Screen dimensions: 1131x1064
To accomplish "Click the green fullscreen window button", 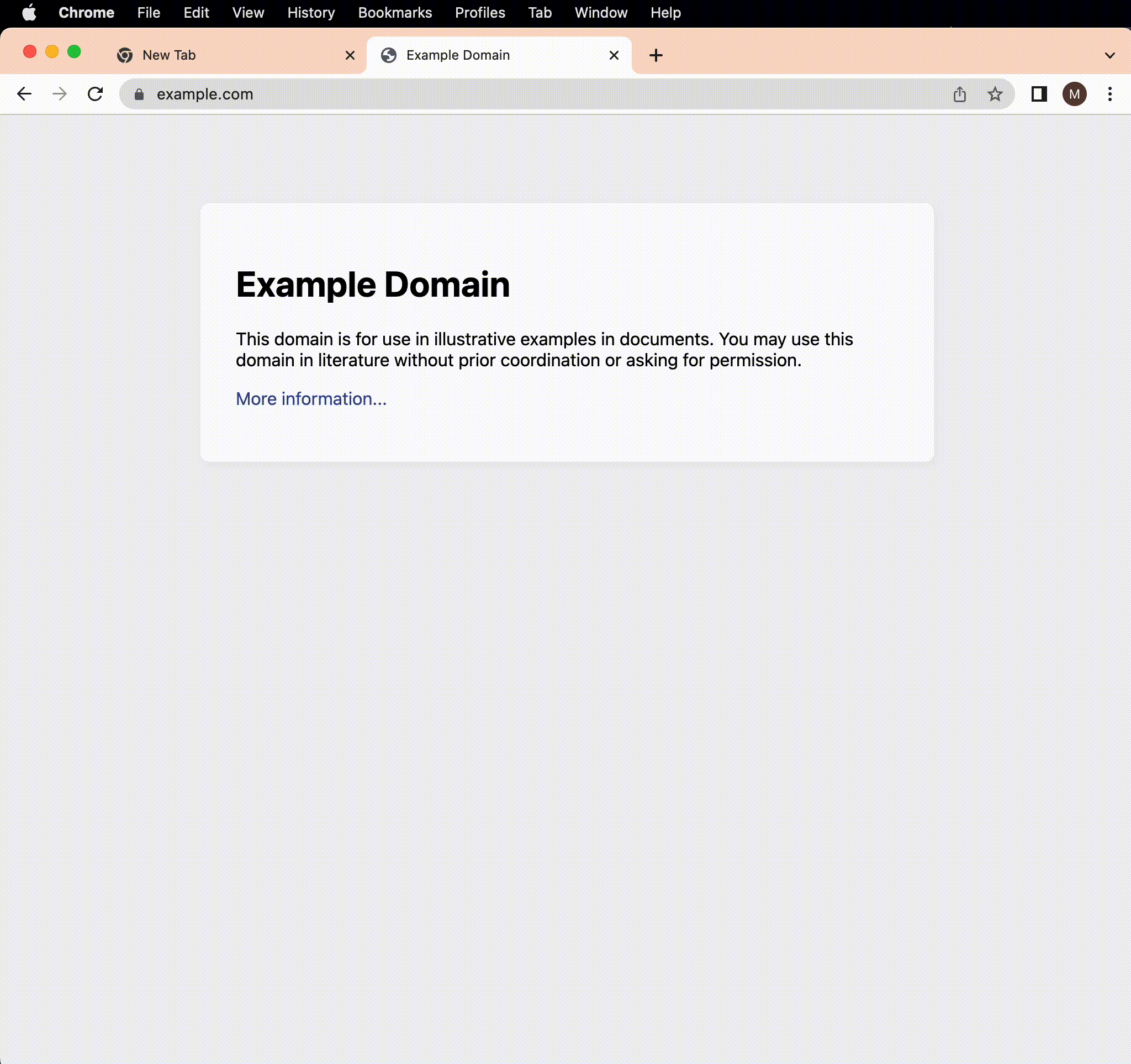I will (74, 52).
